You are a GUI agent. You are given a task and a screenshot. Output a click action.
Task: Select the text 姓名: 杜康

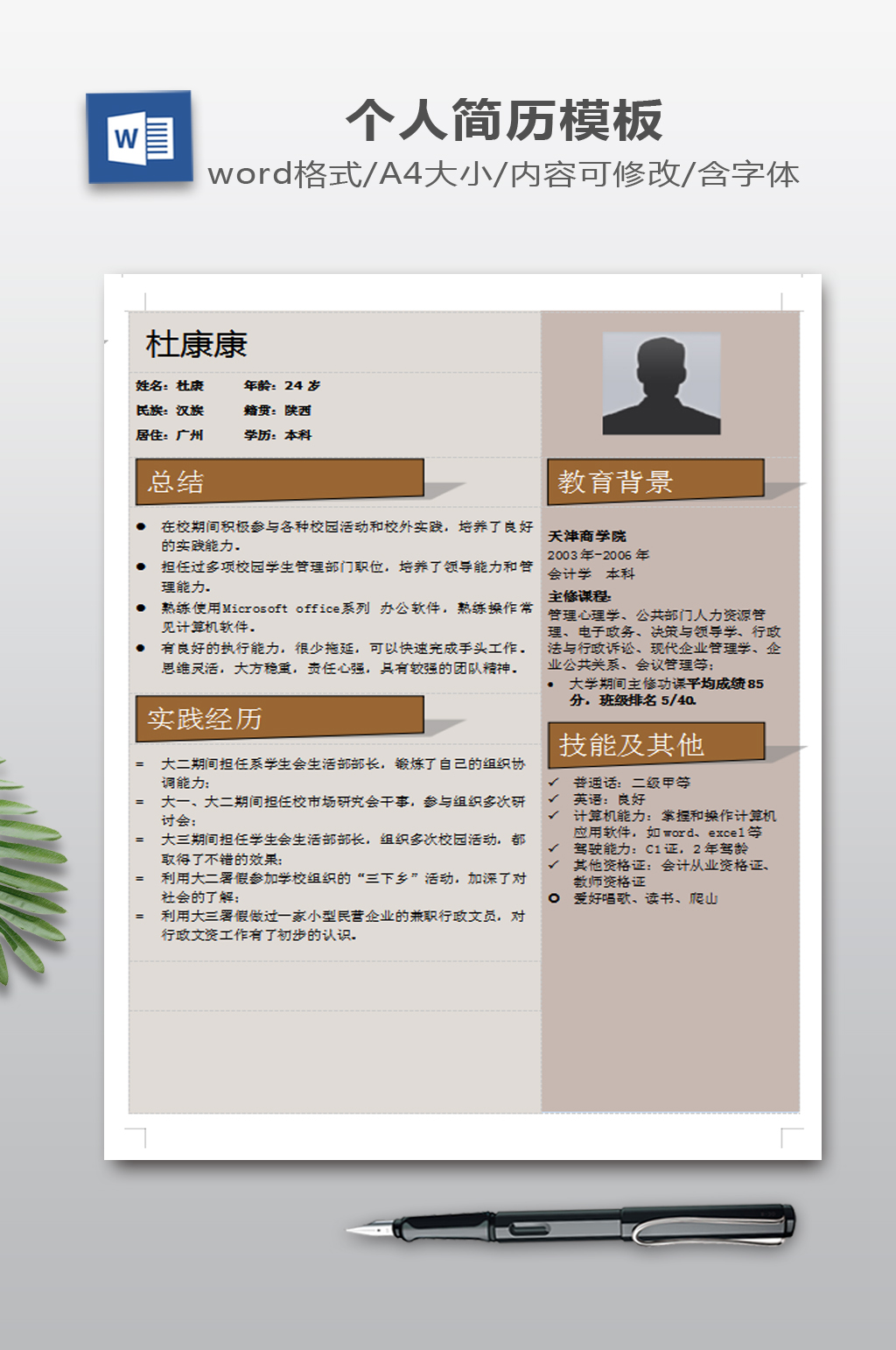click(x=170, y=385)
